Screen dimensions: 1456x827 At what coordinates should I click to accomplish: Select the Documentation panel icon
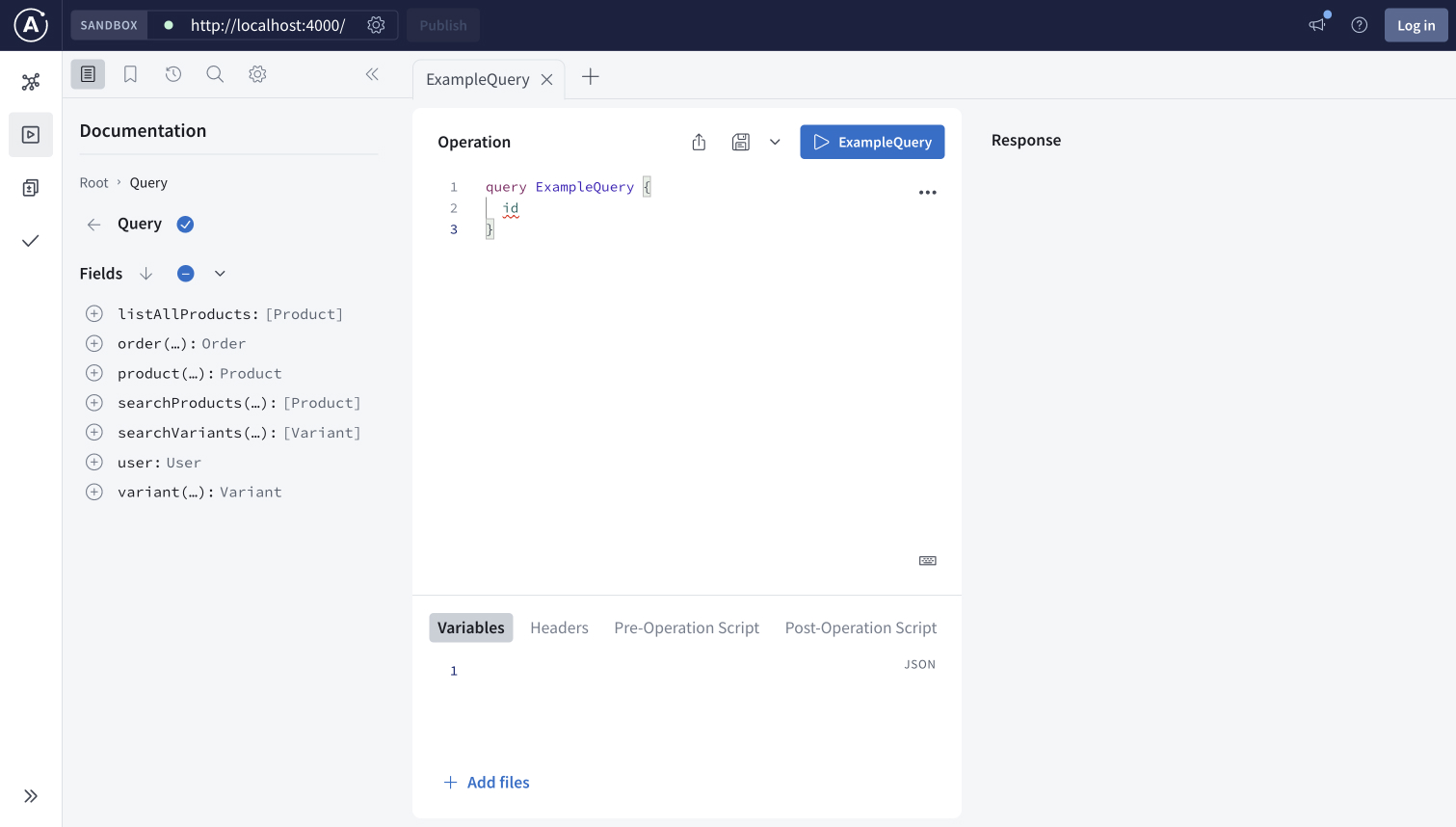[x=88, y=74]
